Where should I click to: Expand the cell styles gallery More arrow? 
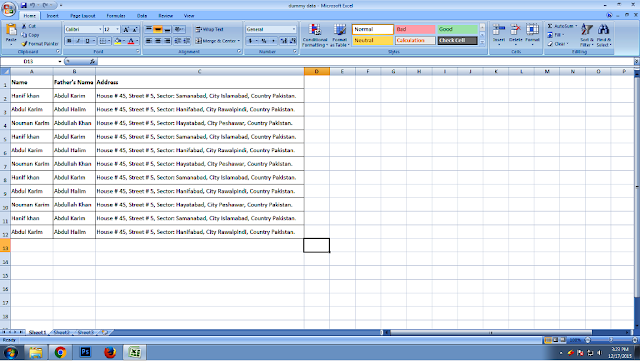click(x=482, y=42)
